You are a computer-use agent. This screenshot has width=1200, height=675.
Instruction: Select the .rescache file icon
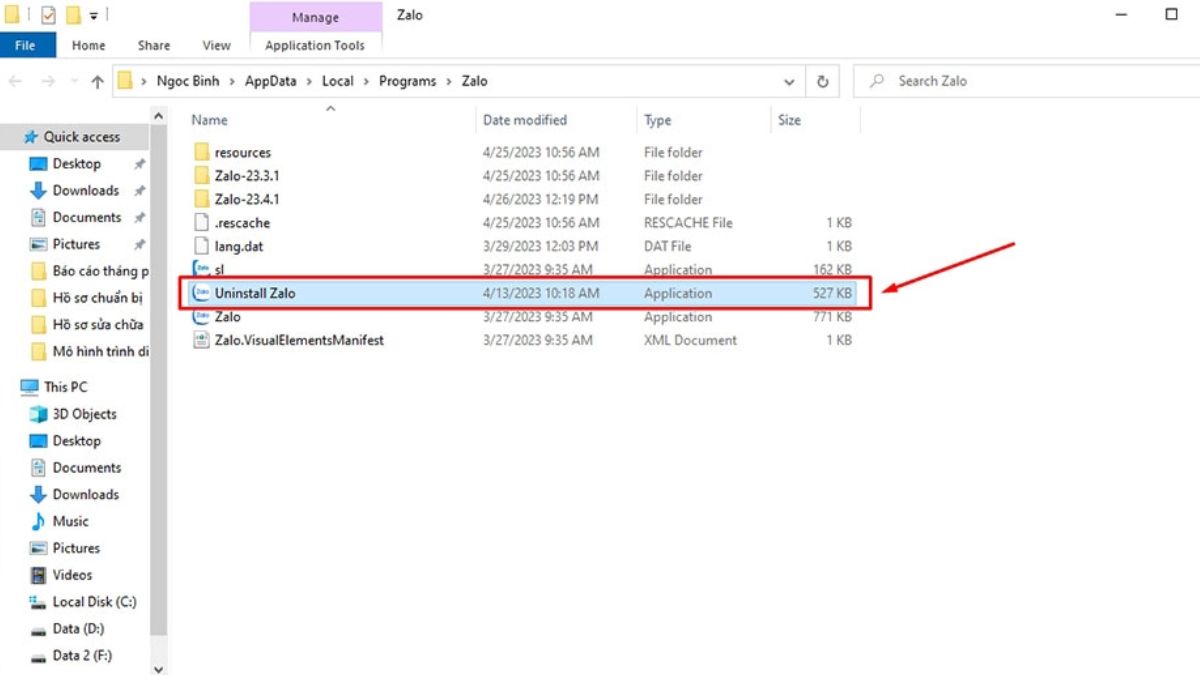pyautogui.click(x=200, y=223)
